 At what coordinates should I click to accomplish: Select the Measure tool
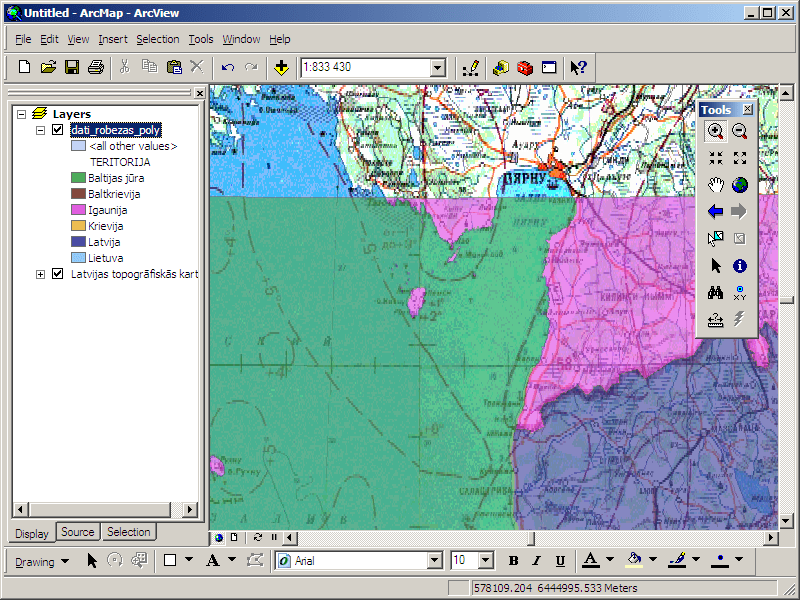pos(715,319)
